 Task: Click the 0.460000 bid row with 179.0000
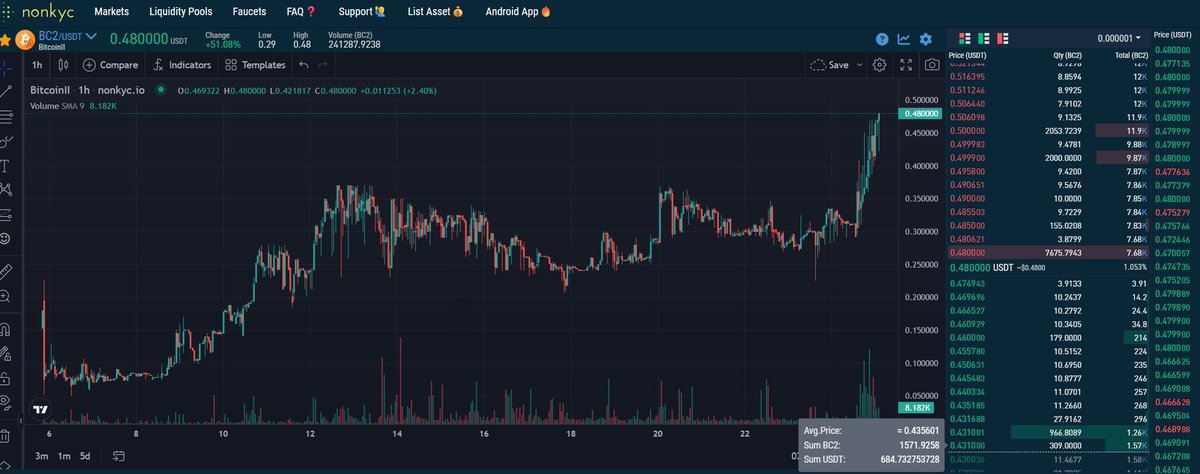click(x=1046, y=338)
